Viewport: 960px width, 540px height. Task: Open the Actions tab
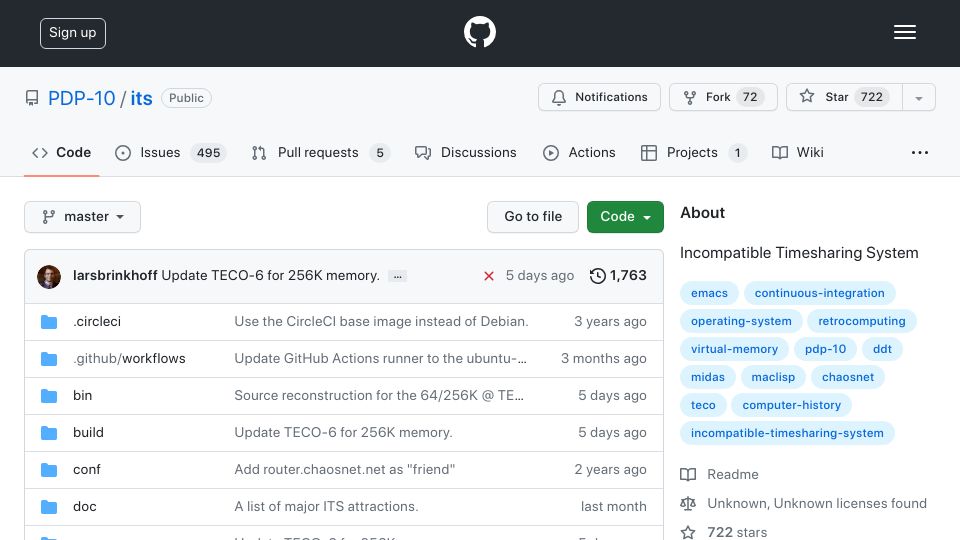click(x=579, y=152)
